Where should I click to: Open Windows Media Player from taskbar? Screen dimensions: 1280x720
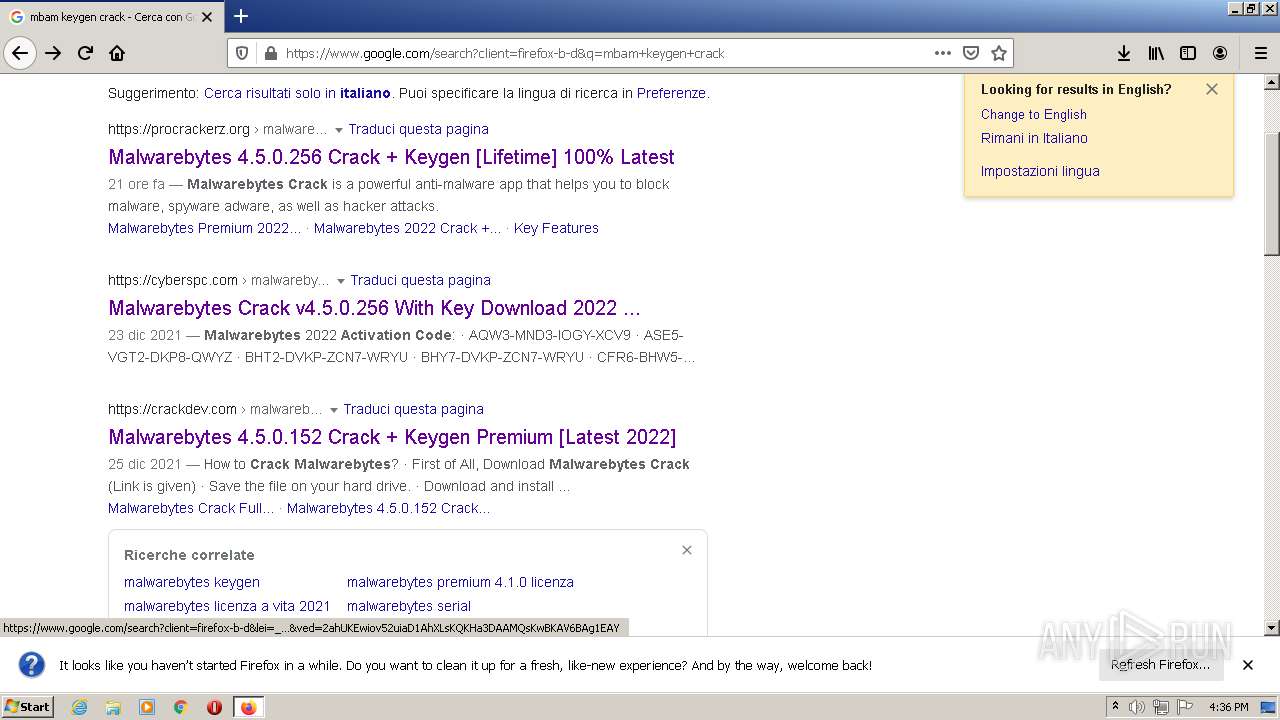[x=147, y=707]
